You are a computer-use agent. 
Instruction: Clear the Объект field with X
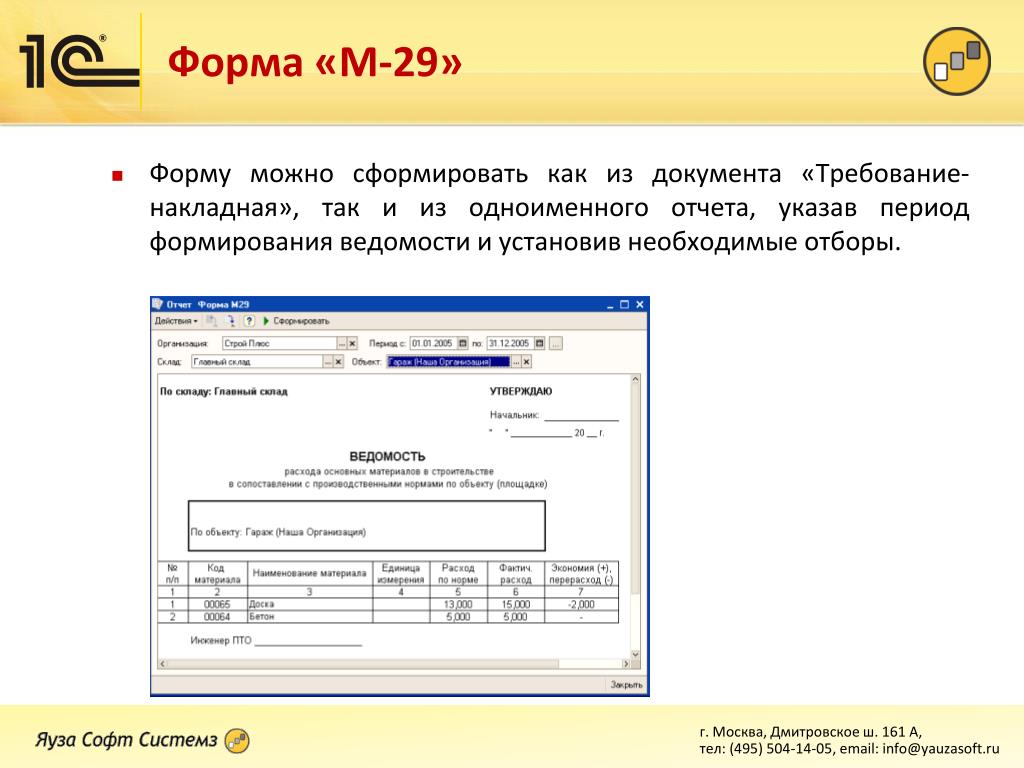526,362
